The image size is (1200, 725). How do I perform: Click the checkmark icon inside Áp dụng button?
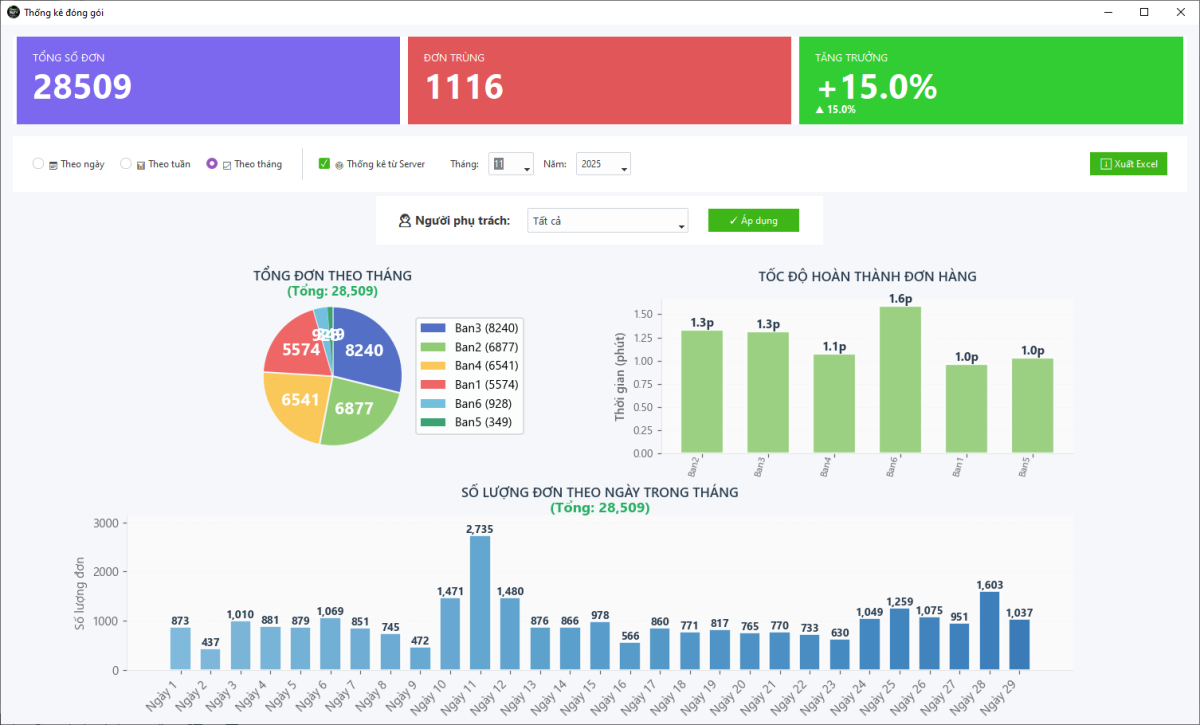pos(734,220)
